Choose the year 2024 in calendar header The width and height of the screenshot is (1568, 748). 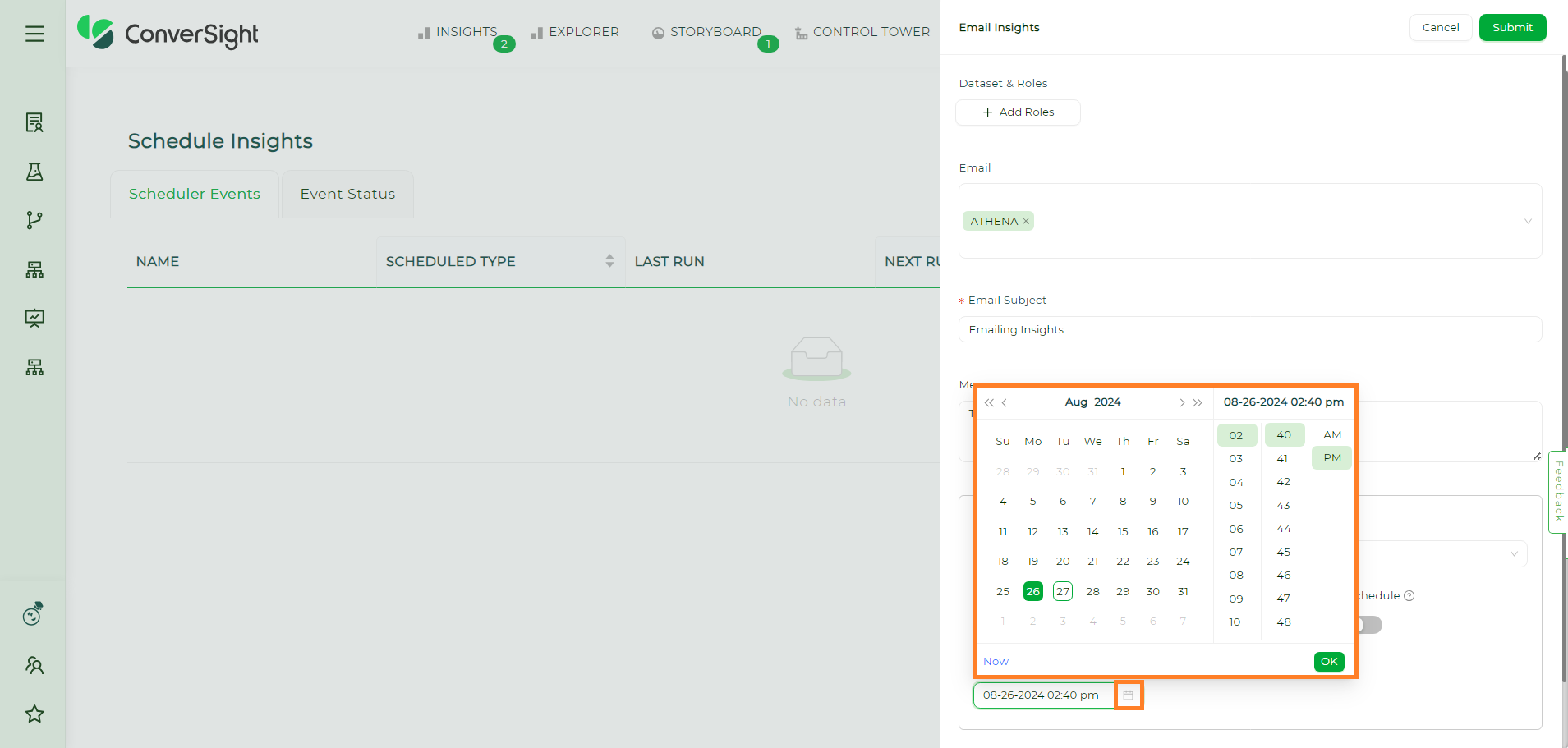click(1107, 402)
